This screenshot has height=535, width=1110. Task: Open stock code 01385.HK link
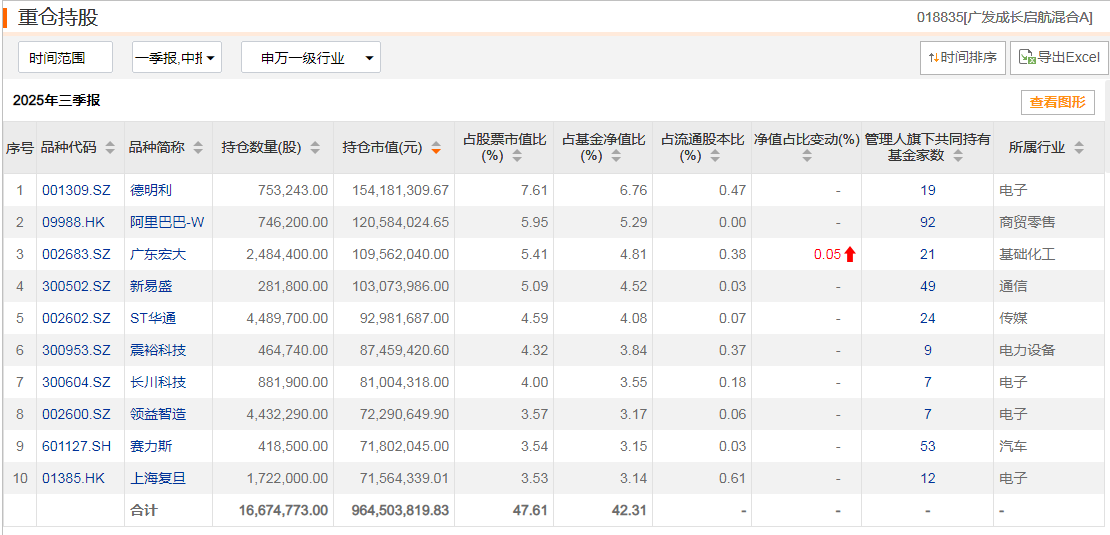74,478
